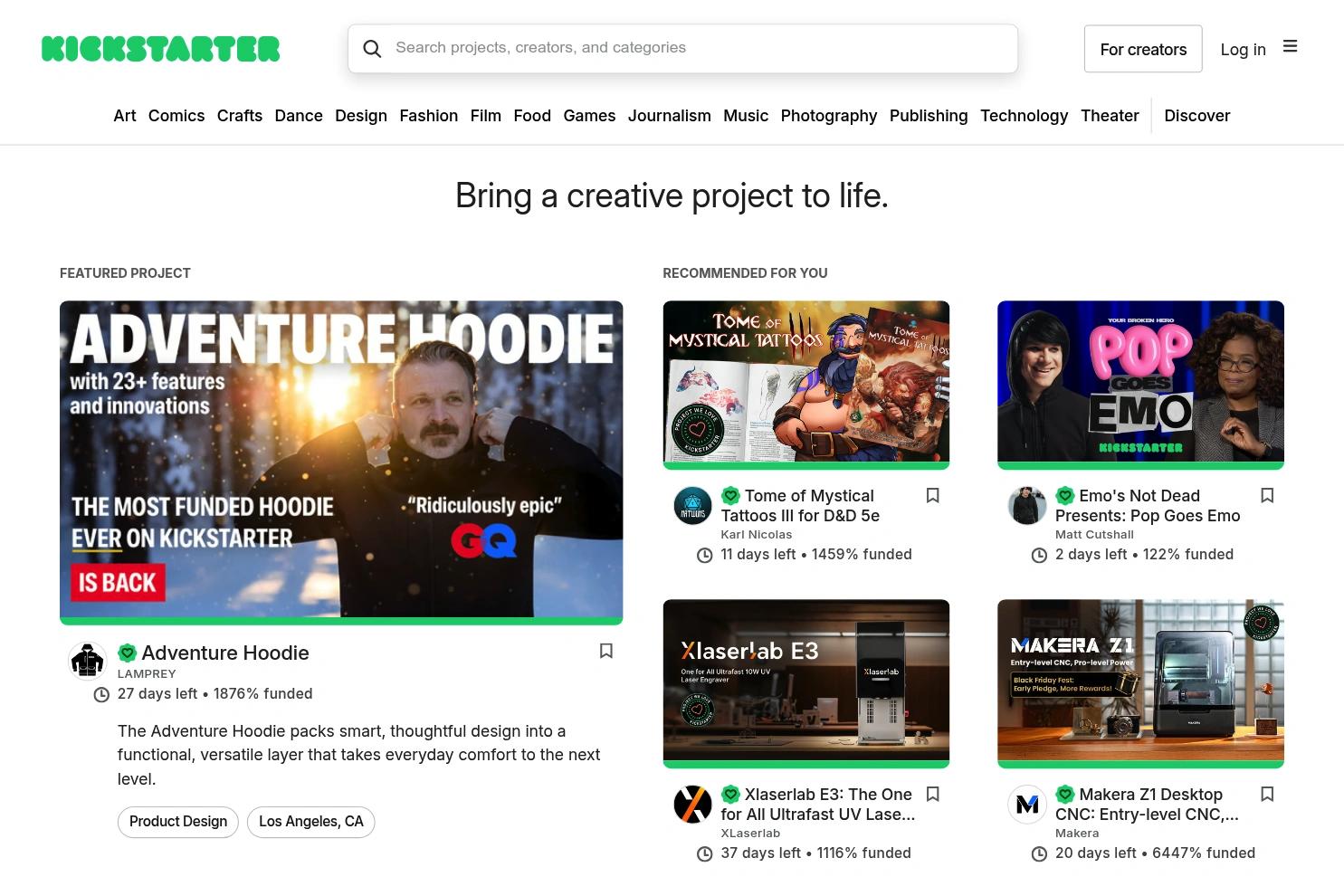The height and width of the screenshot is (896, 1344).
Task: Click verified badge beside Tome of Mystical Tattoos
Action: pos(730,495)
